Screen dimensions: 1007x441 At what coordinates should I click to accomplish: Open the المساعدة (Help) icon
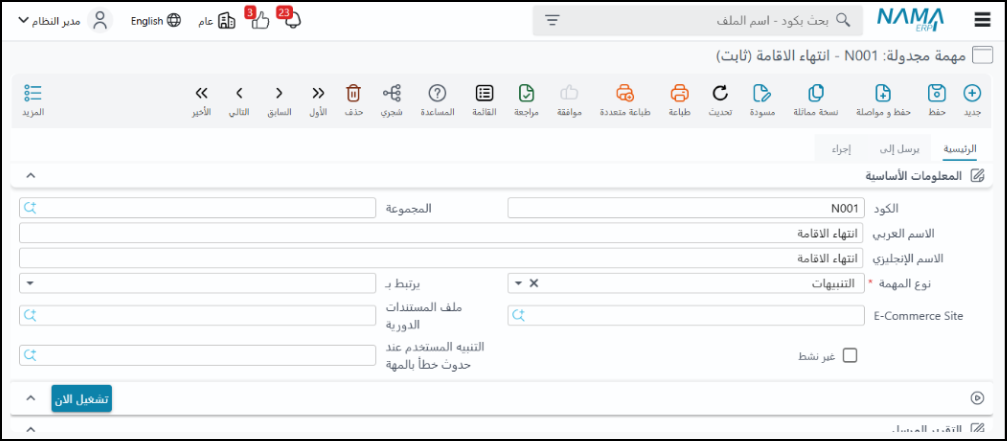pyautogui.click(x=437, y=94)
